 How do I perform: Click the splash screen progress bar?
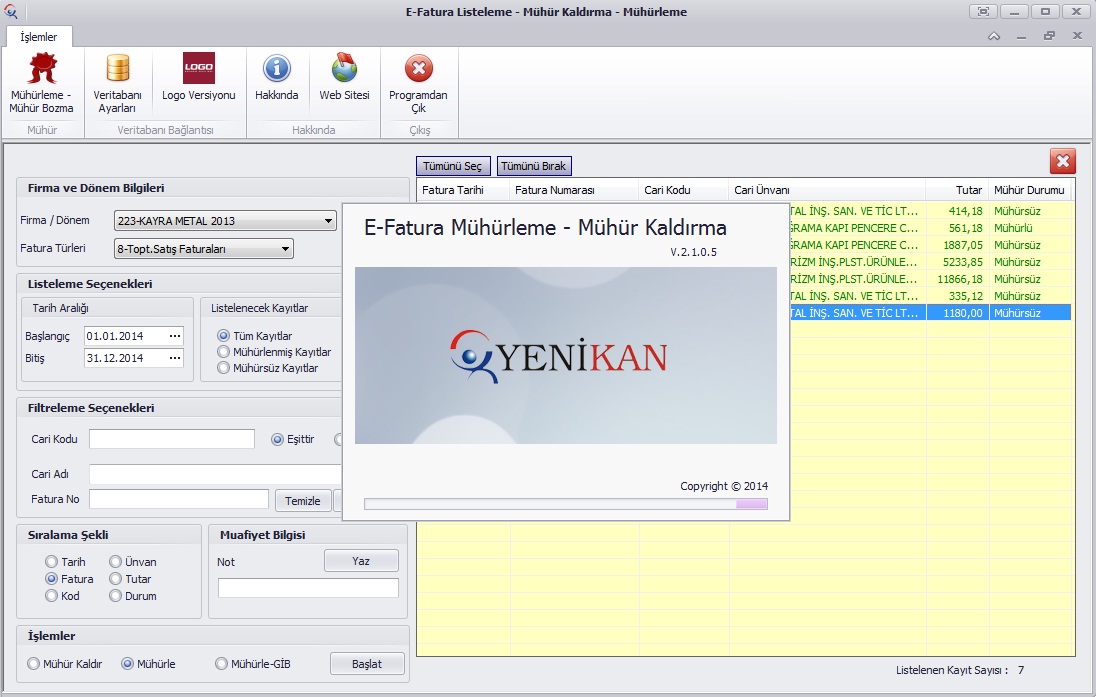point(565,504)
